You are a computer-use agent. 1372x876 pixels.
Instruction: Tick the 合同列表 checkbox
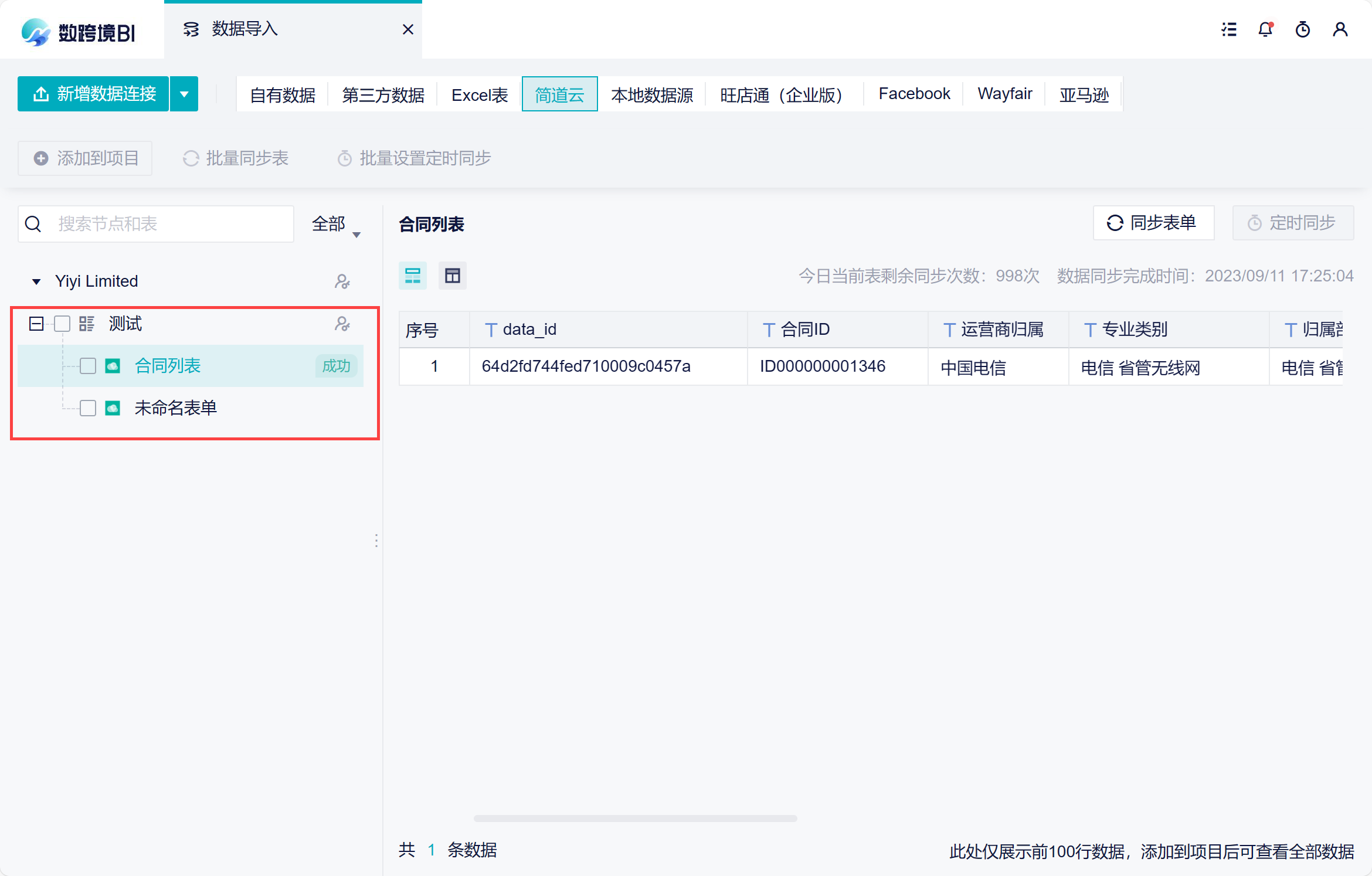(88, 366)
